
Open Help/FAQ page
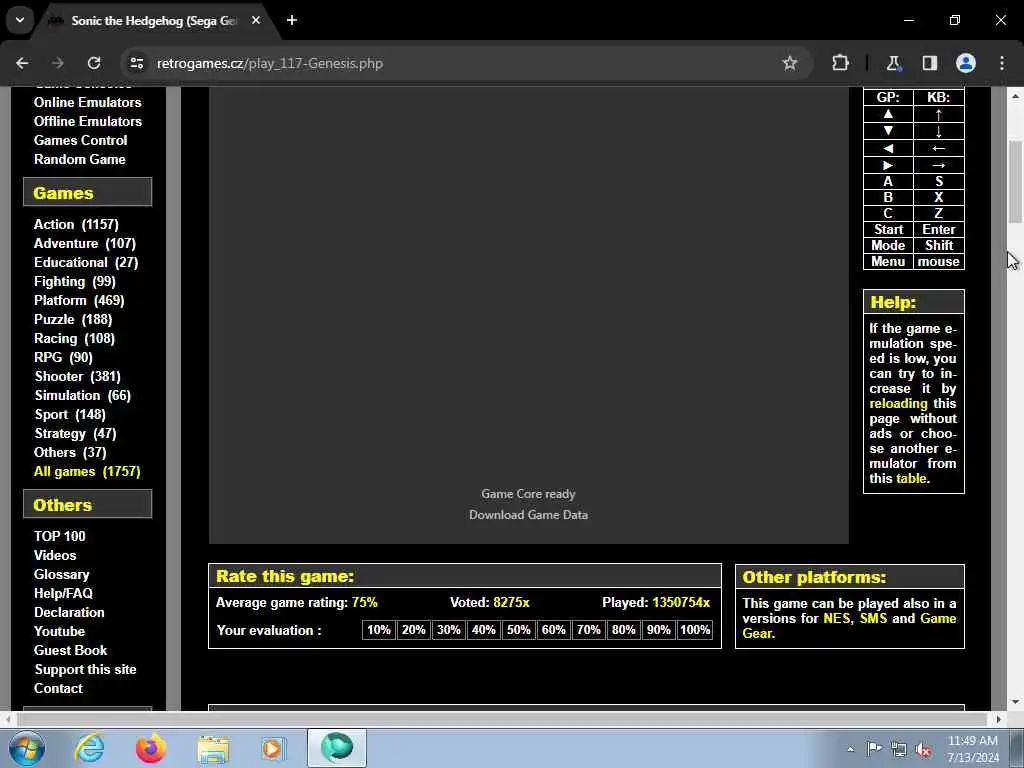[63, 592]
